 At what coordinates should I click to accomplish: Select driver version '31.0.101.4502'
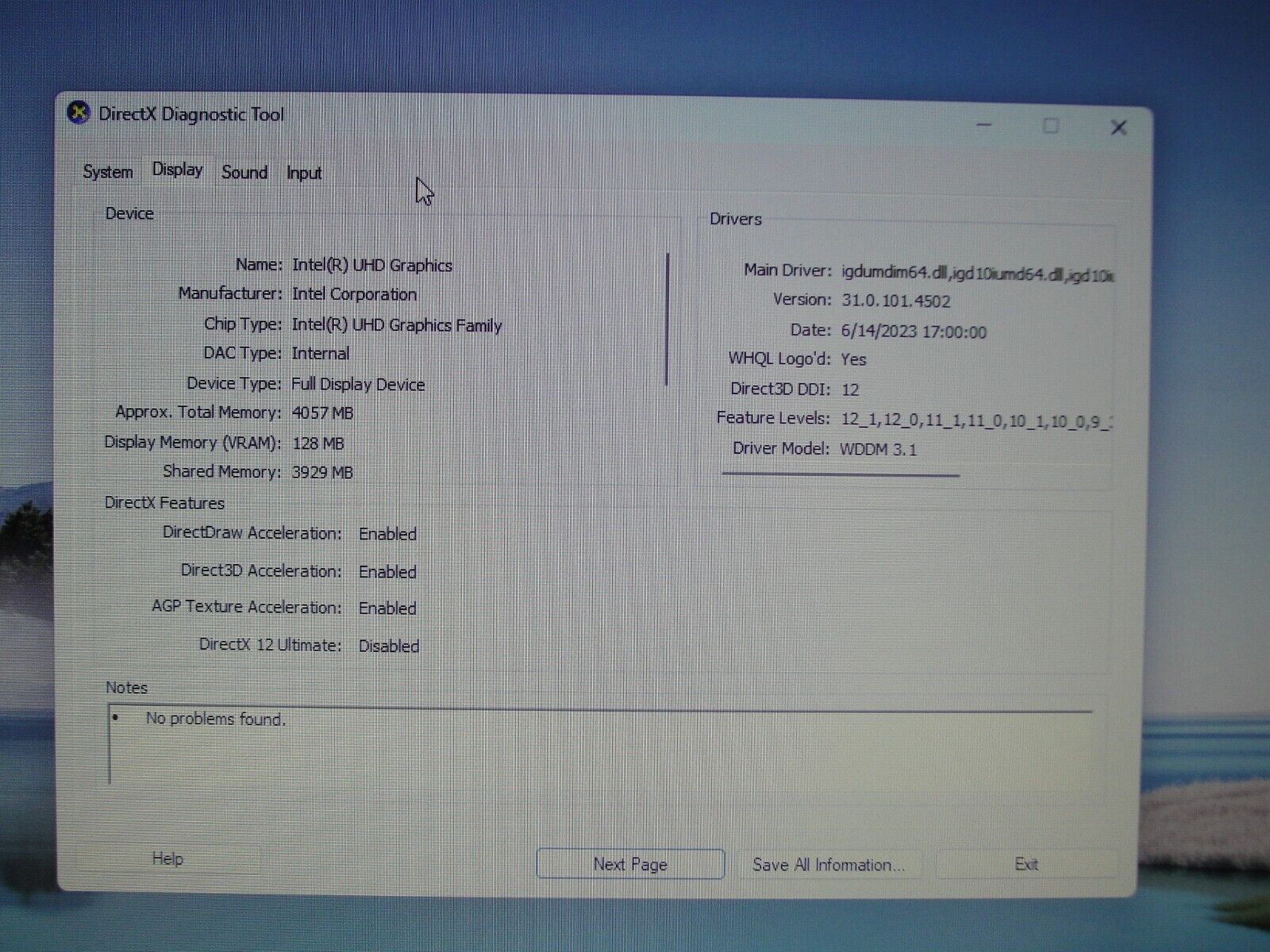click(x=896, y=301)
